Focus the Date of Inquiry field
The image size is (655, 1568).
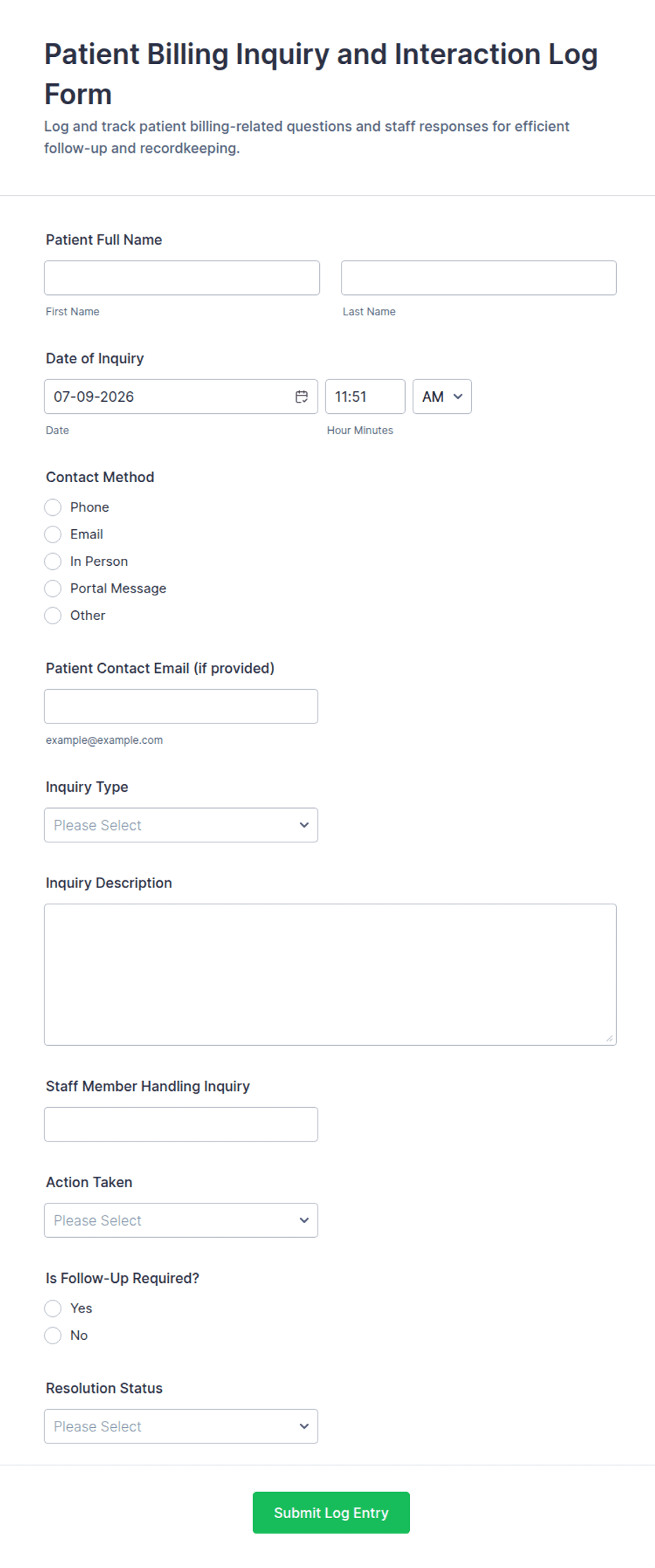click(181, 397)
